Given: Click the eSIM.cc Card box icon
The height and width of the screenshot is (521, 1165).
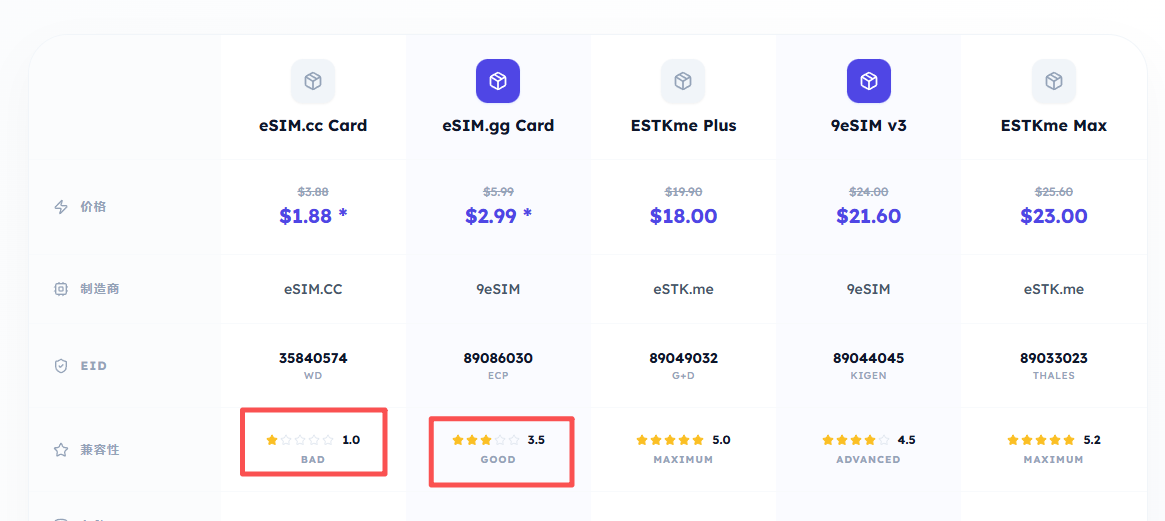Looking at the screenshot, I should [313, 81].
